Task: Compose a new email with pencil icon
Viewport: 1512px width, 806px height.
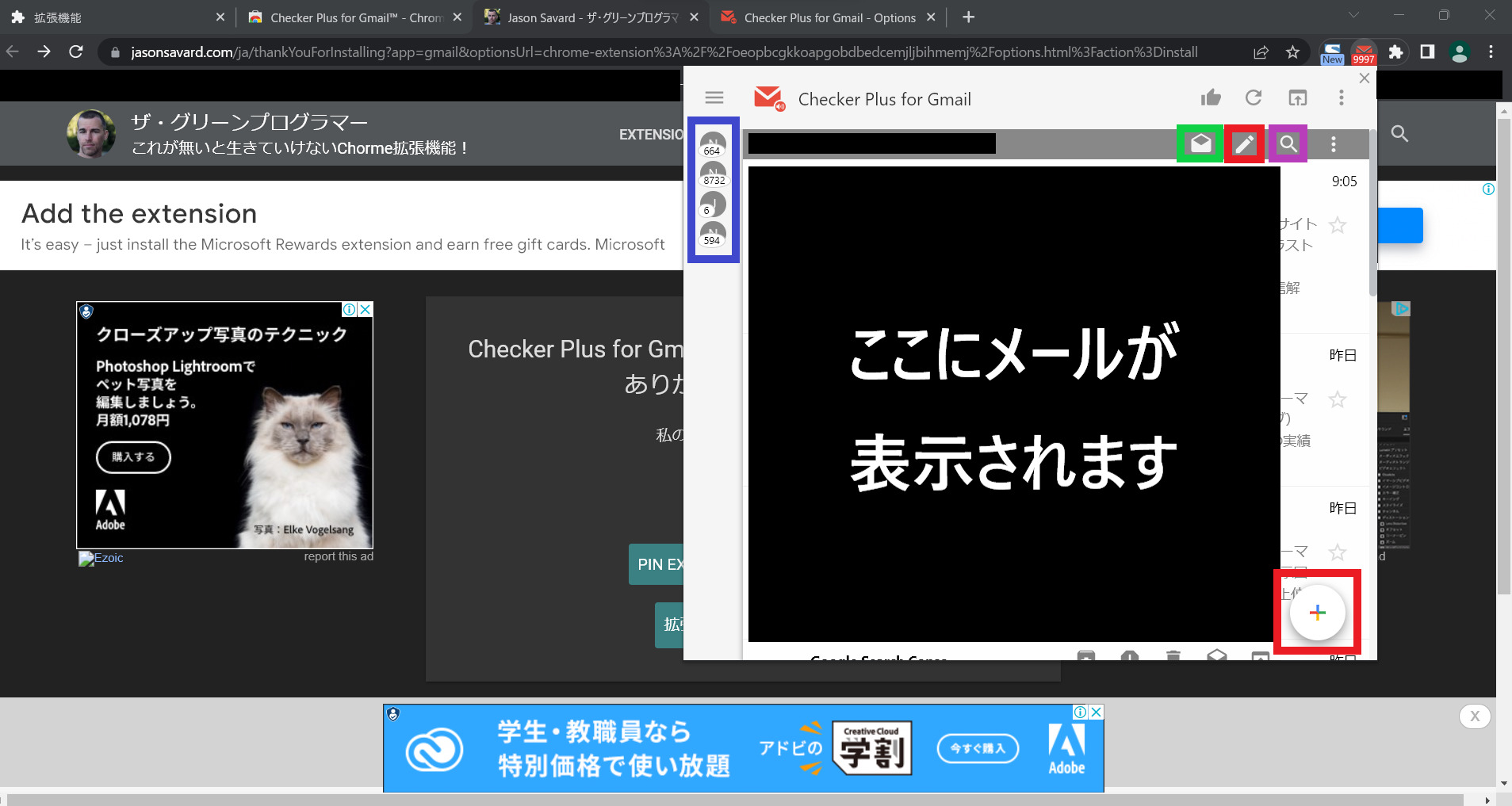Action: (1244, 143)
